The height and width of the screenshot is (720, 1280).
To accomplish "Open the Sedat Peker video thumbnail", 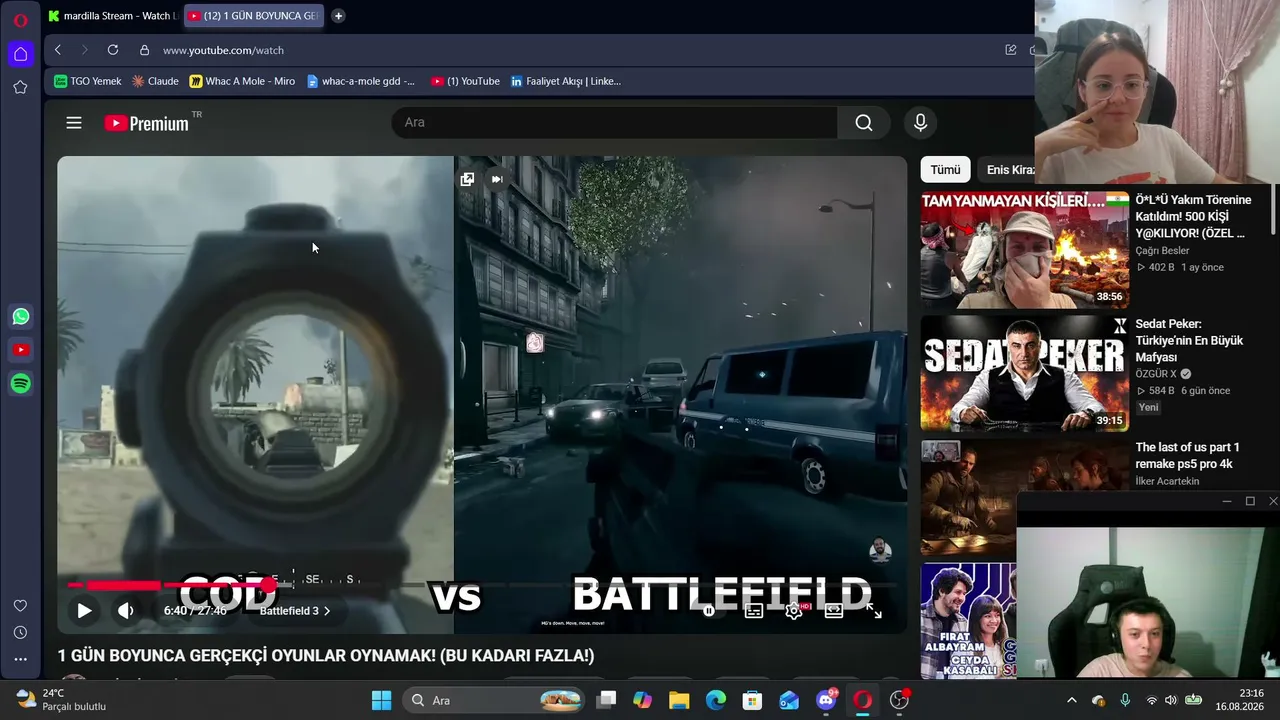I will coord(1025,374).
